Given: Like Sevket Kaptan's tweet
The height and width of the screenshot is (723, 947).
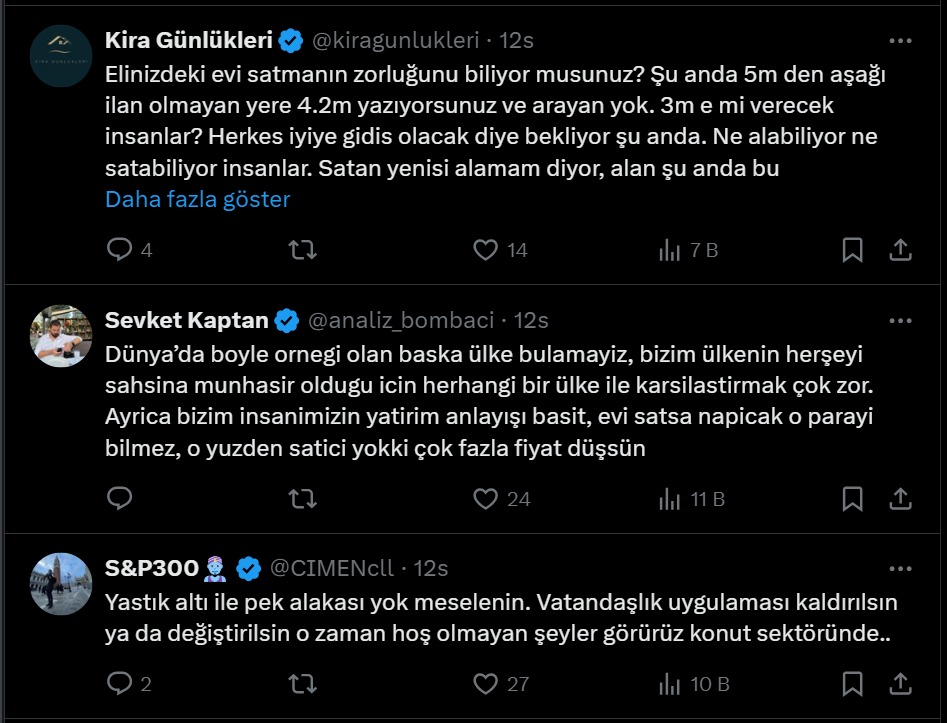Looking at the screenshot, I should [486, 498].
